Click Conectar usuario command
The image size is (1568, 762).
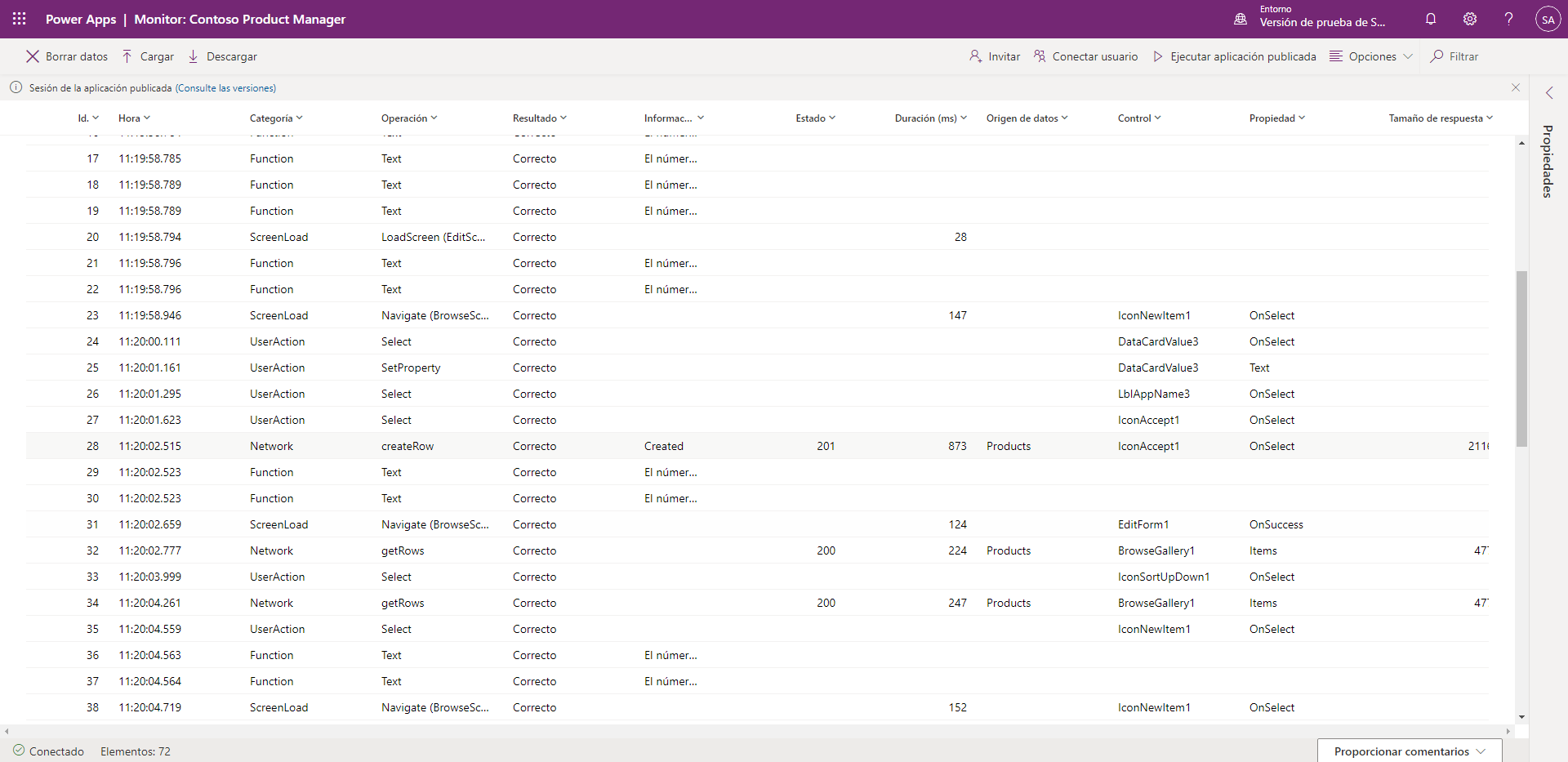click(1085, 56)
